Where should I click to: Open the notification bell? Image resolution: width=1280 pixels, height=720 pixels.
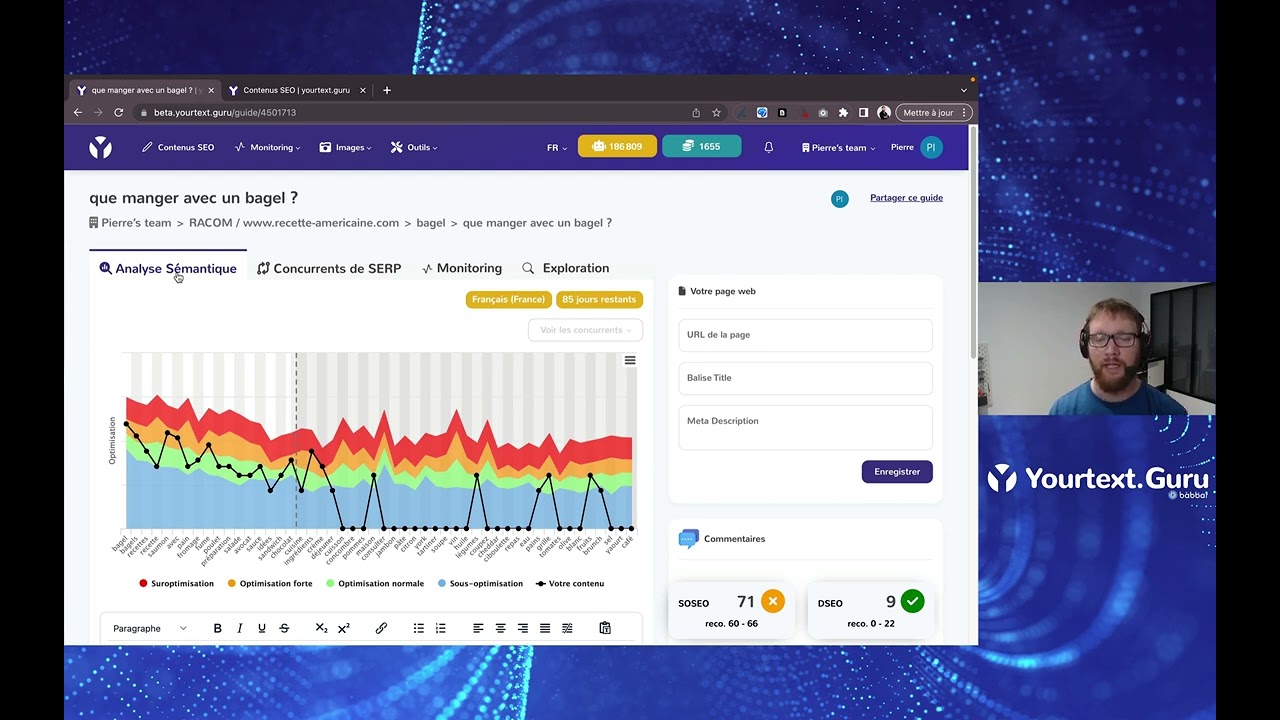[769, 147]
